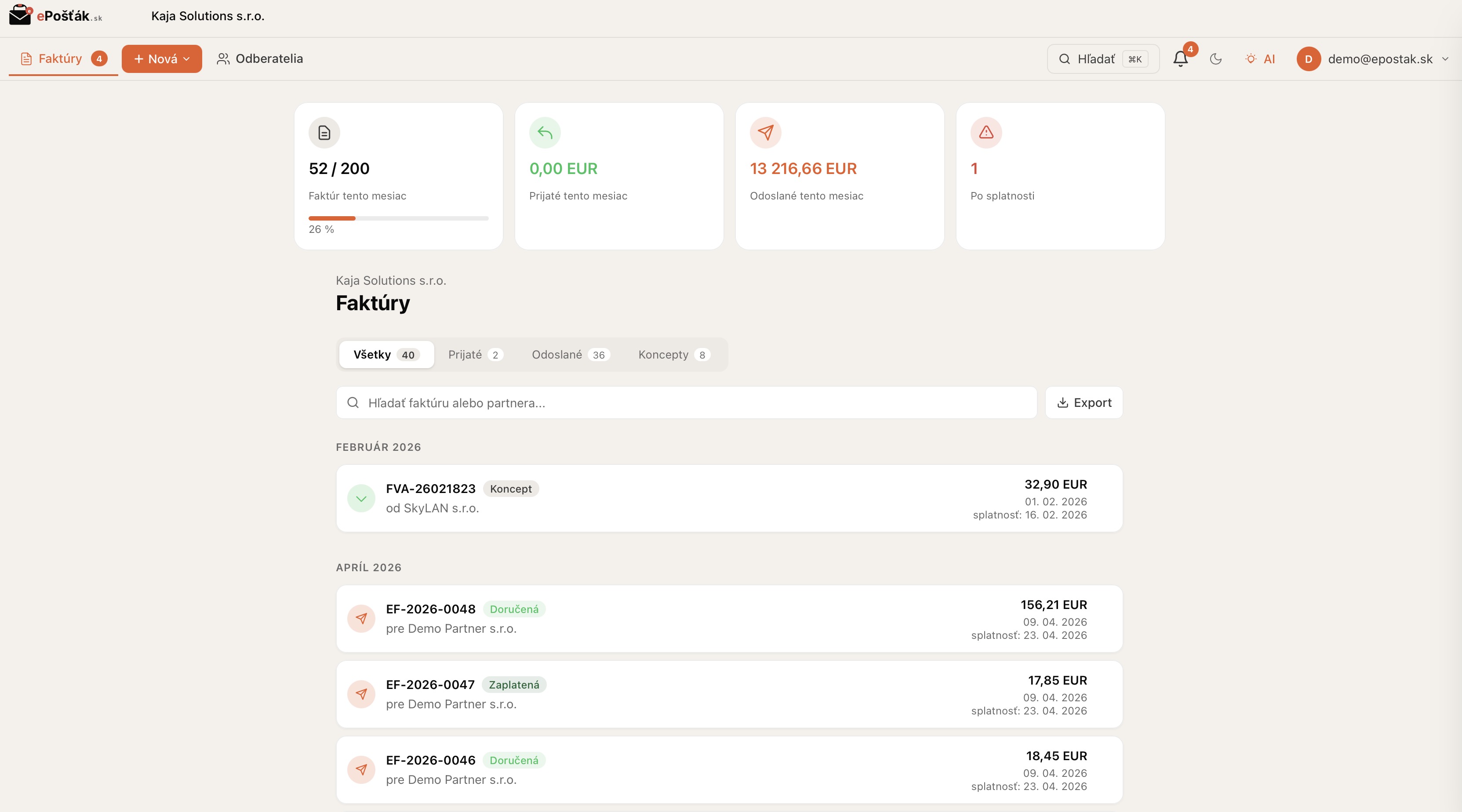1462x812 pixels.
Task: Open the notifications bell
Action: tap(1181, 59)
